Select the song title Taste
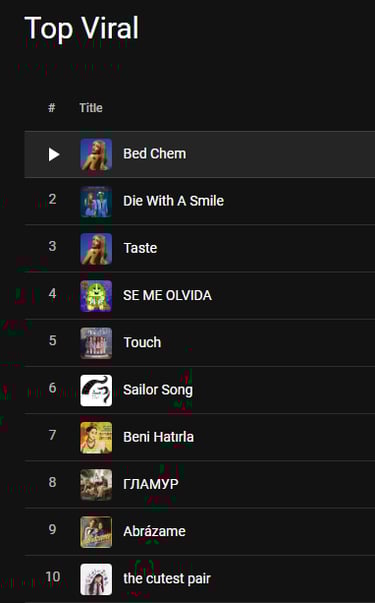375x603 pixels. (x=140, y=248)
